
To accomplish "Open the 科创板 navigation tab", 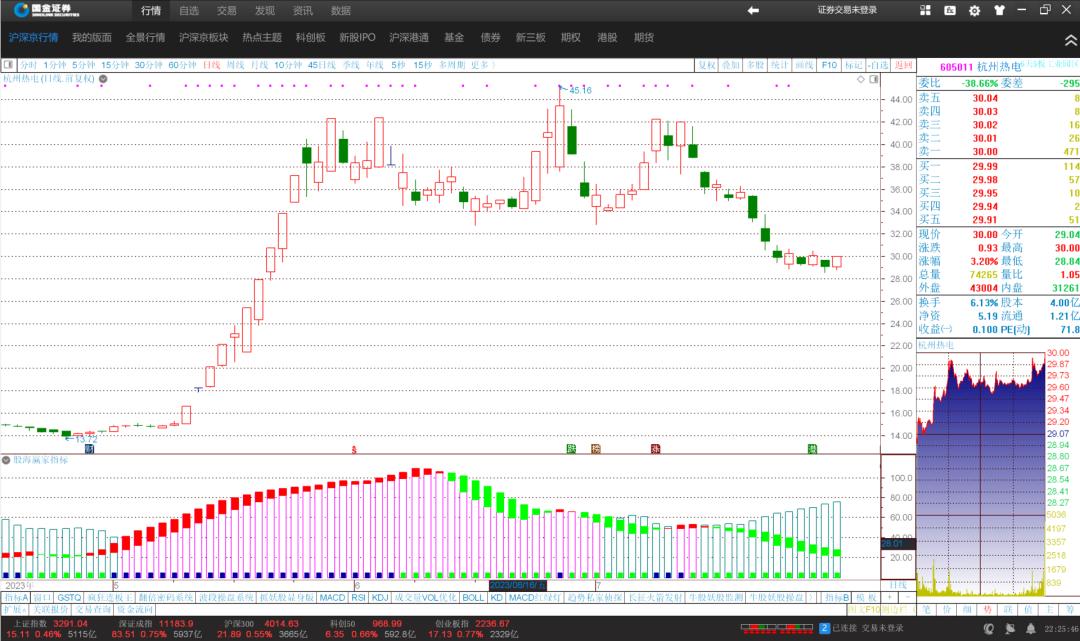I will coord(310,38).
